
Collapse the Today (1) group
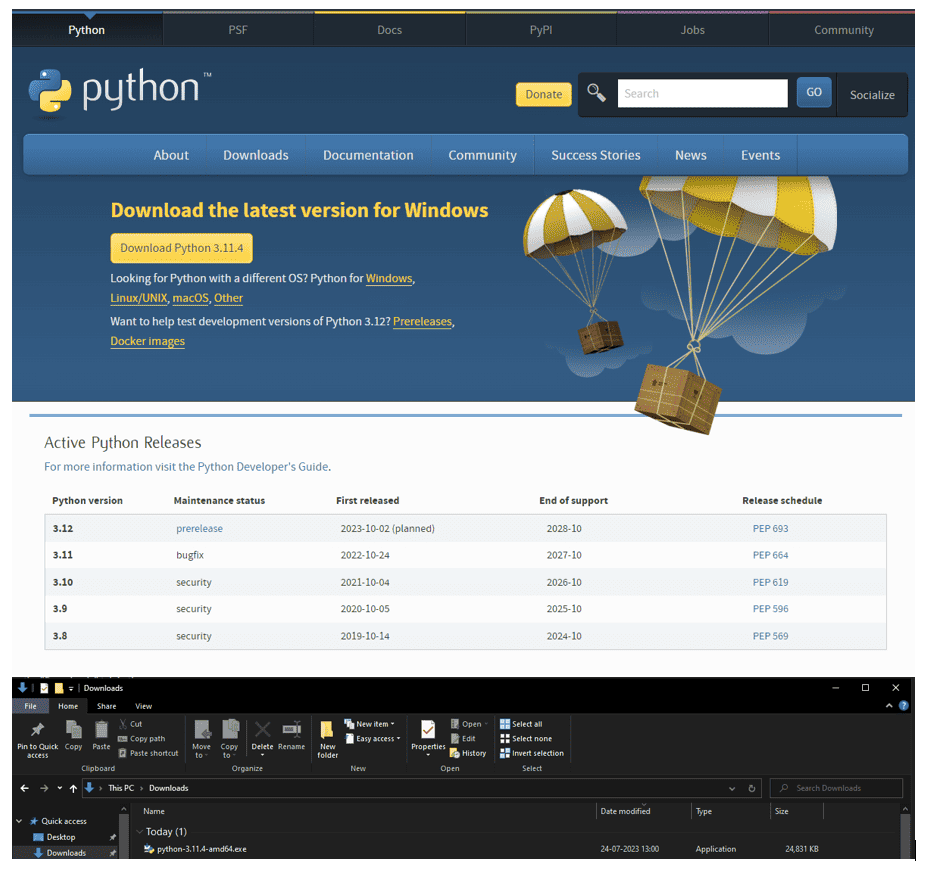pyautogui.click(x=140, y=832)
